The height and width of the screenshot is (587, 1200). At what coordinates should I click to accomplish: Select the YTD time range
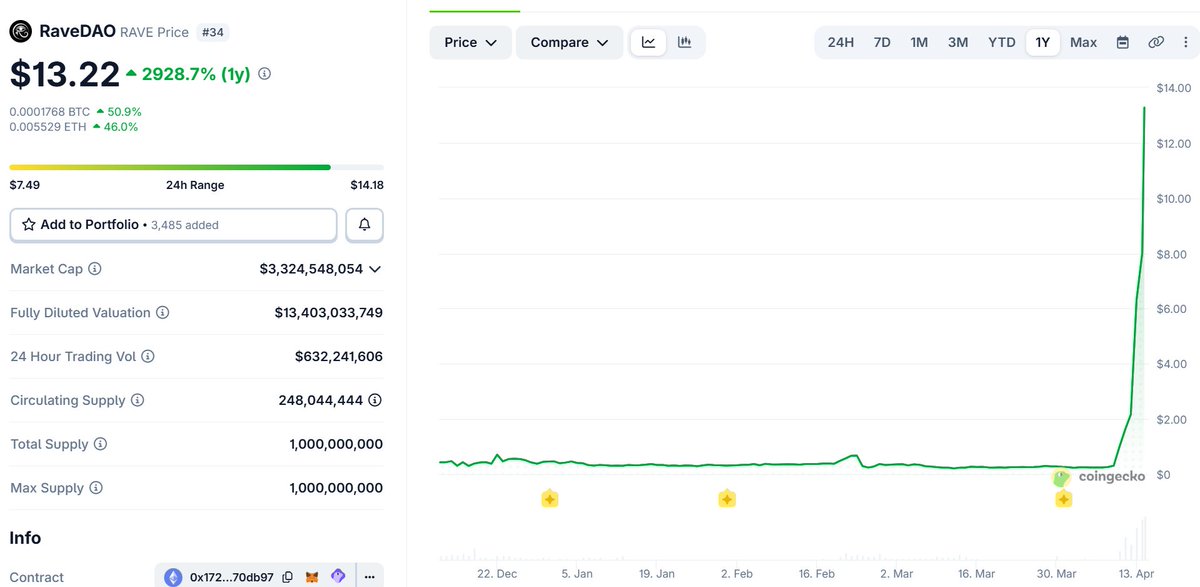1002,42
